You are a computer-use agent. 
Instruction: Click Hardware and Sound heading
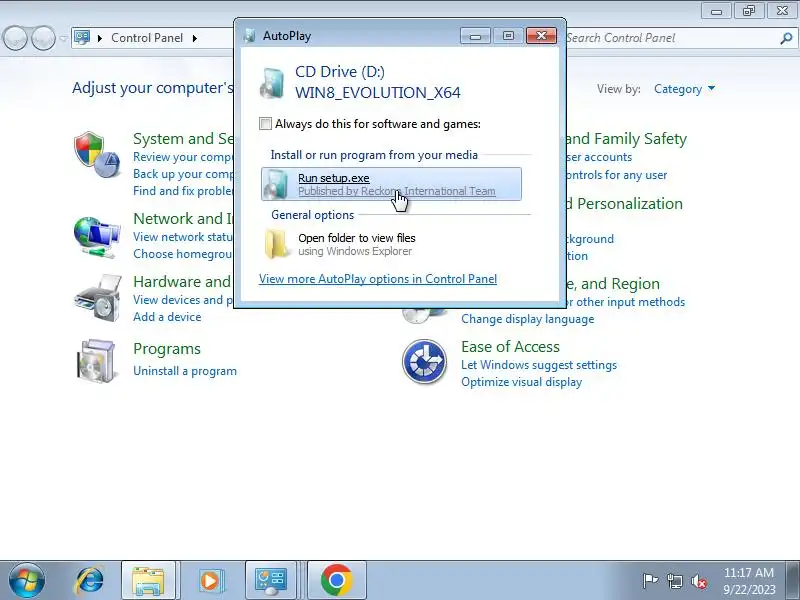tap(183, 282)
